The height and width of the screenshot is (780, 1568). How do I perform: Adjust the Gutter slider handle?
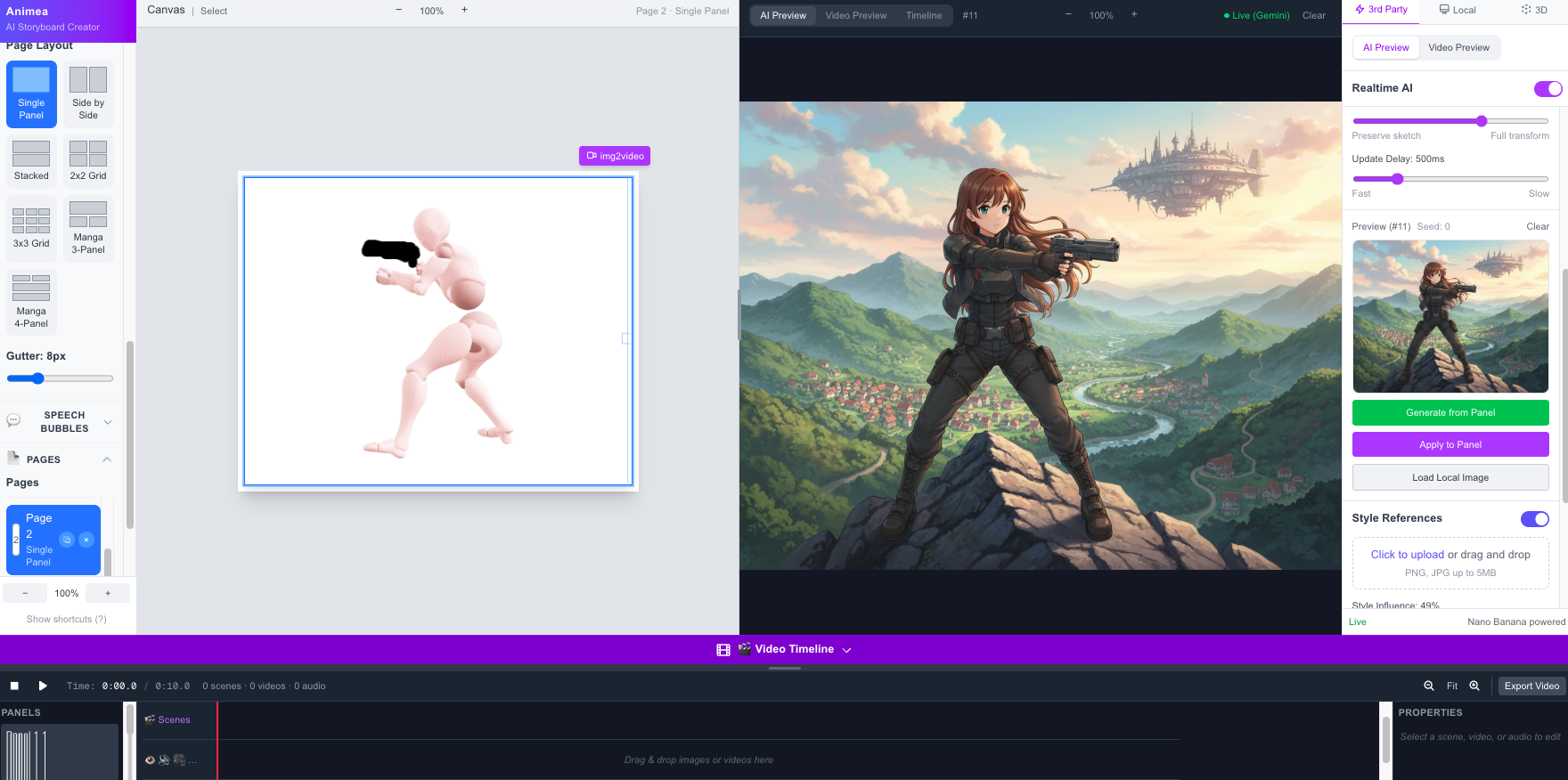coord(37,378)
